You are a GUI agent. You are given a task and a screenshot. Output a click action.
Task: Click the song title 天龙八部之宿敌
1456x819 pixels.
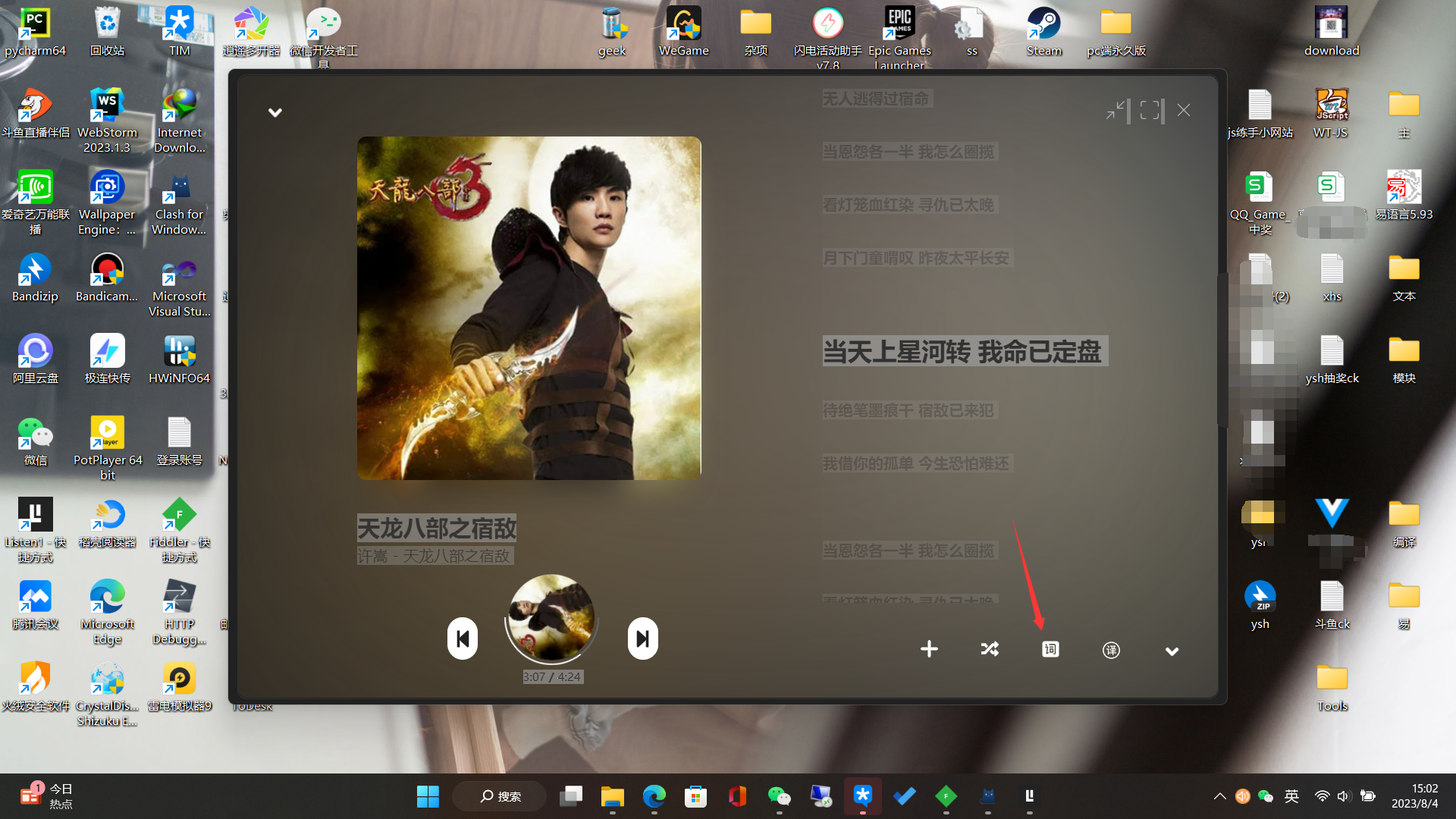coord(437,529)
